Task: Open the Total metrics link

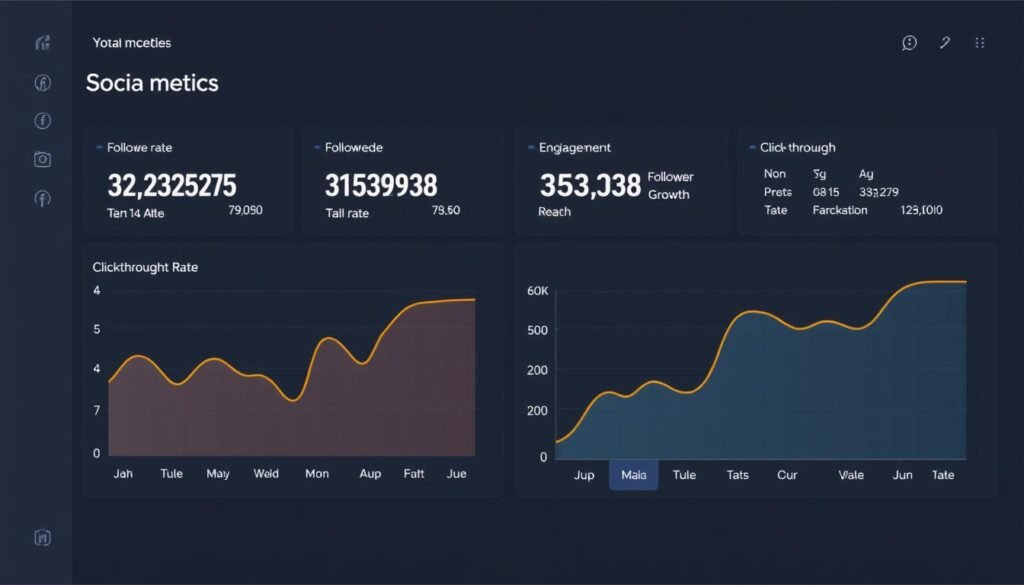Action: tap(134, 42)
